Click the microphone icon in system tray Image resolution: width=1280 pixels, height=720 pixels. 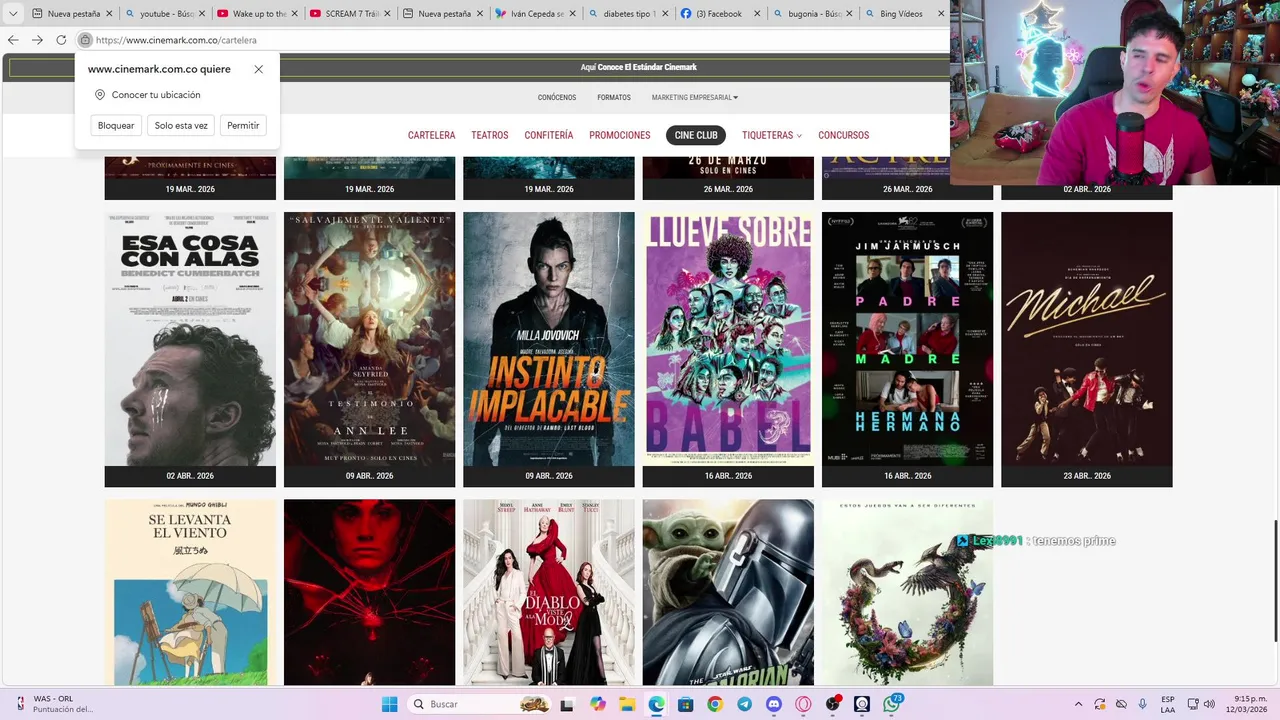tap(1142, 704)
